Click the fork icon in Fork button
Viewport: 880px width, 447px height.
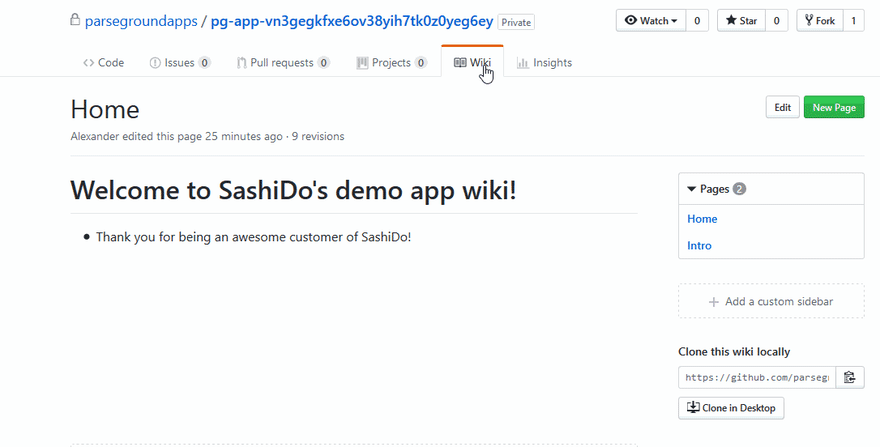[809, 20]
